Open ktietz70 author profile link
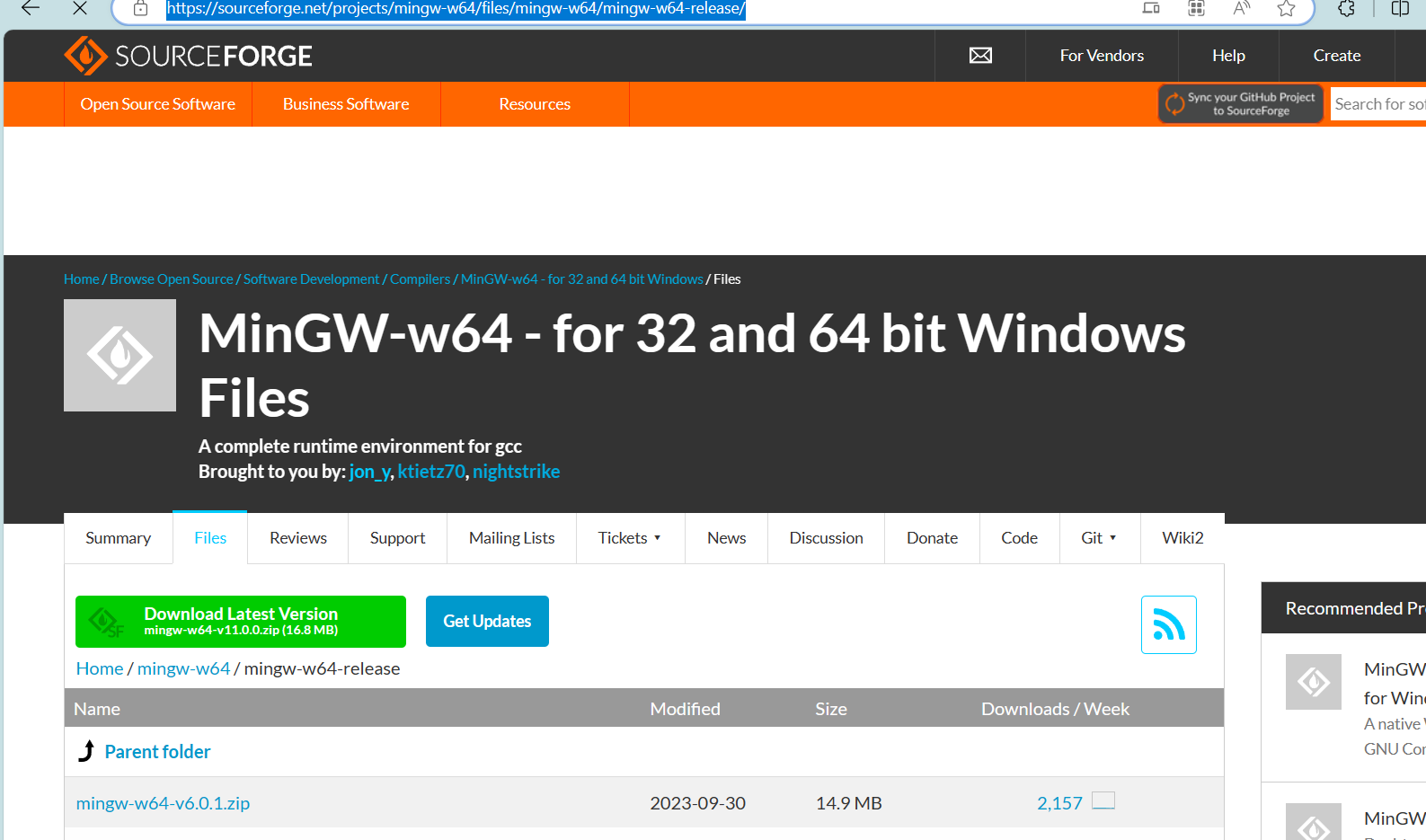The width and height of the screenshot is (1426, 840). point(431,472)
